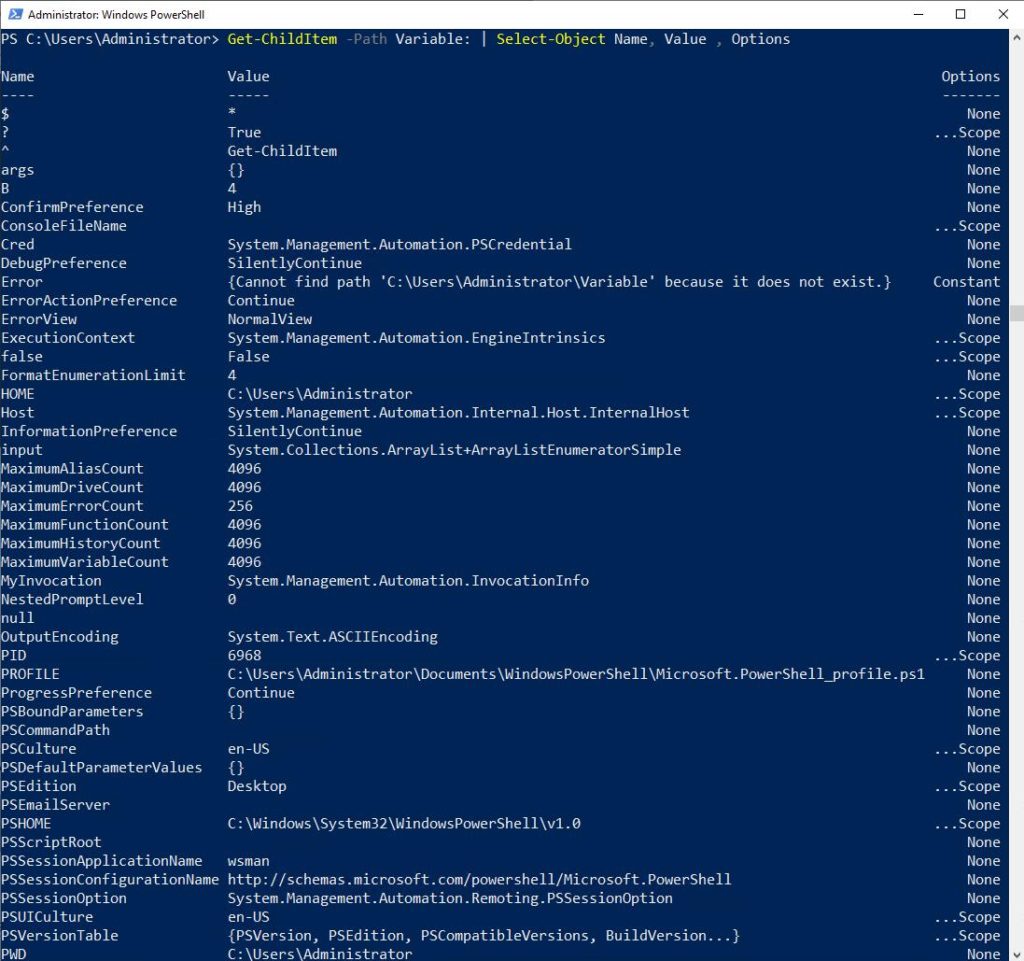Click the "High" value
This screenshot has height=961, width=1024.
(244, 207)
